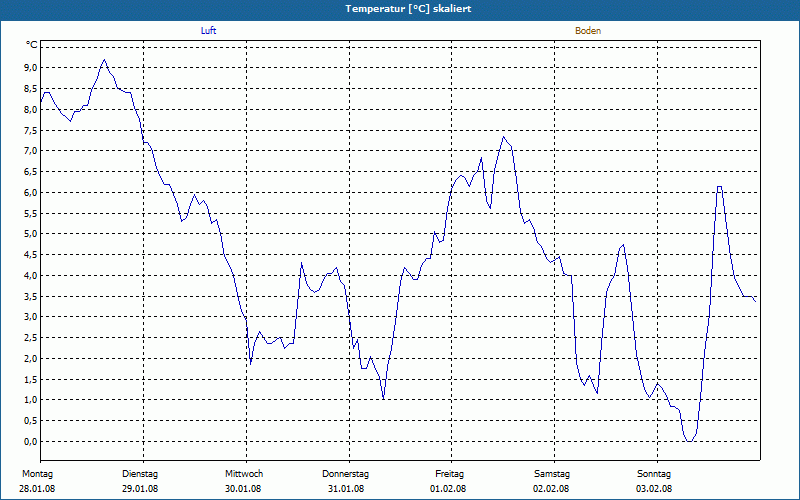Viewport: 800px width, 500px height.
Task: Click the "7,5" y-axis value
Action: [31, 130]
